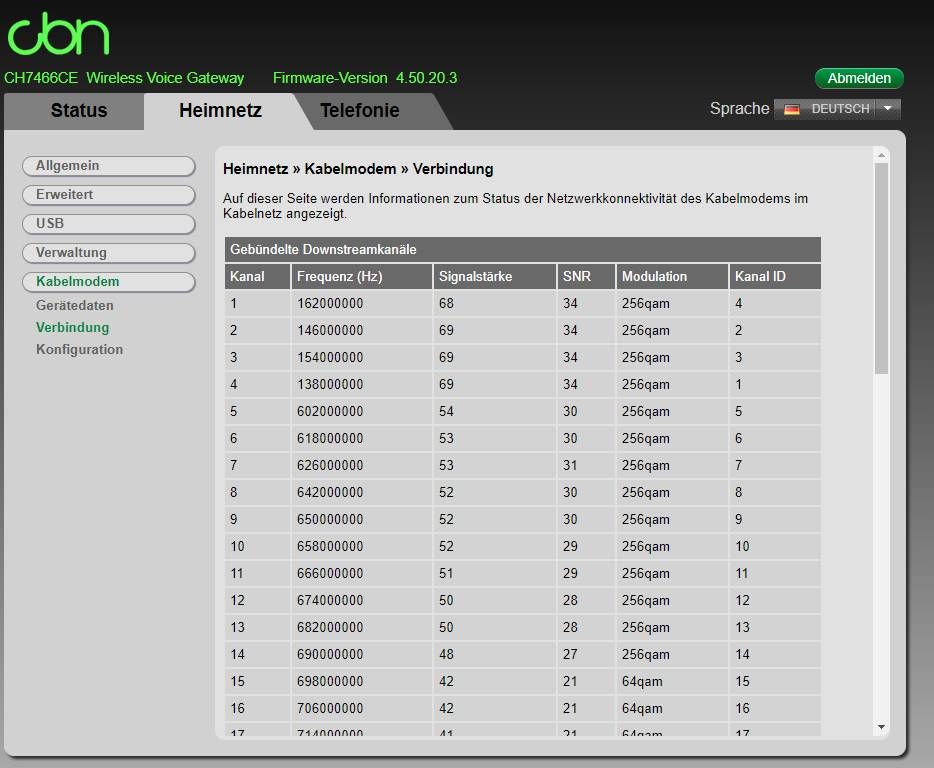Click 256qam modulation in channel 5 row
Screen dimensions: 934x768
pyautogui.click(x=646, y=411)
